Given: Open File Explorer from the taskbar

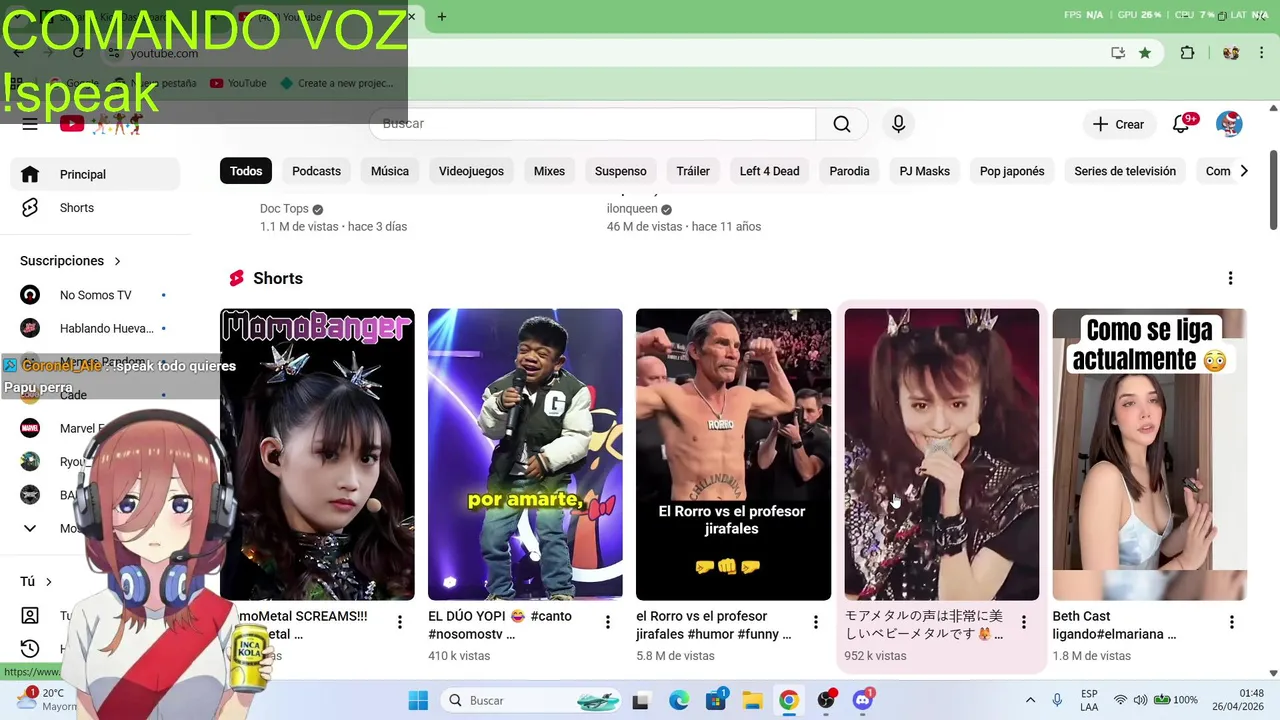Looking at the screenshot, I should (752, 700).
